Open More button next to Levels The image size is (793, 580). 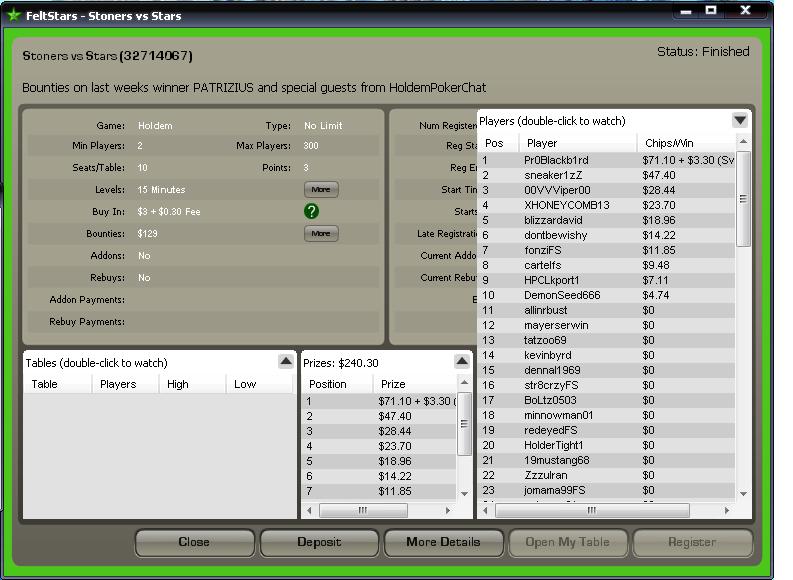click(x=321, y=190)
